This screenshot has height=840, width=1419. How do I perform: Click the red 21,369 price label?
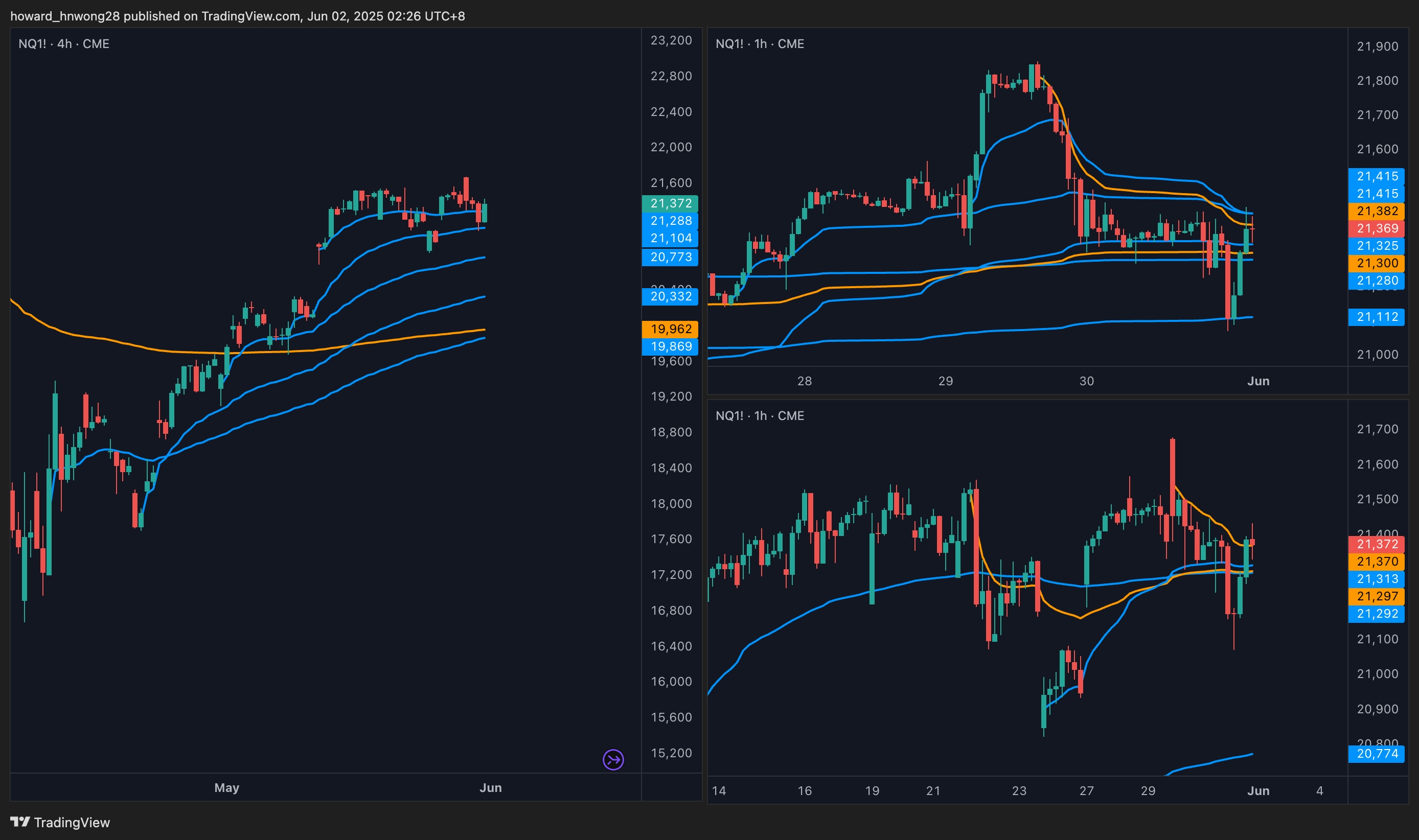coord(1377,229)
